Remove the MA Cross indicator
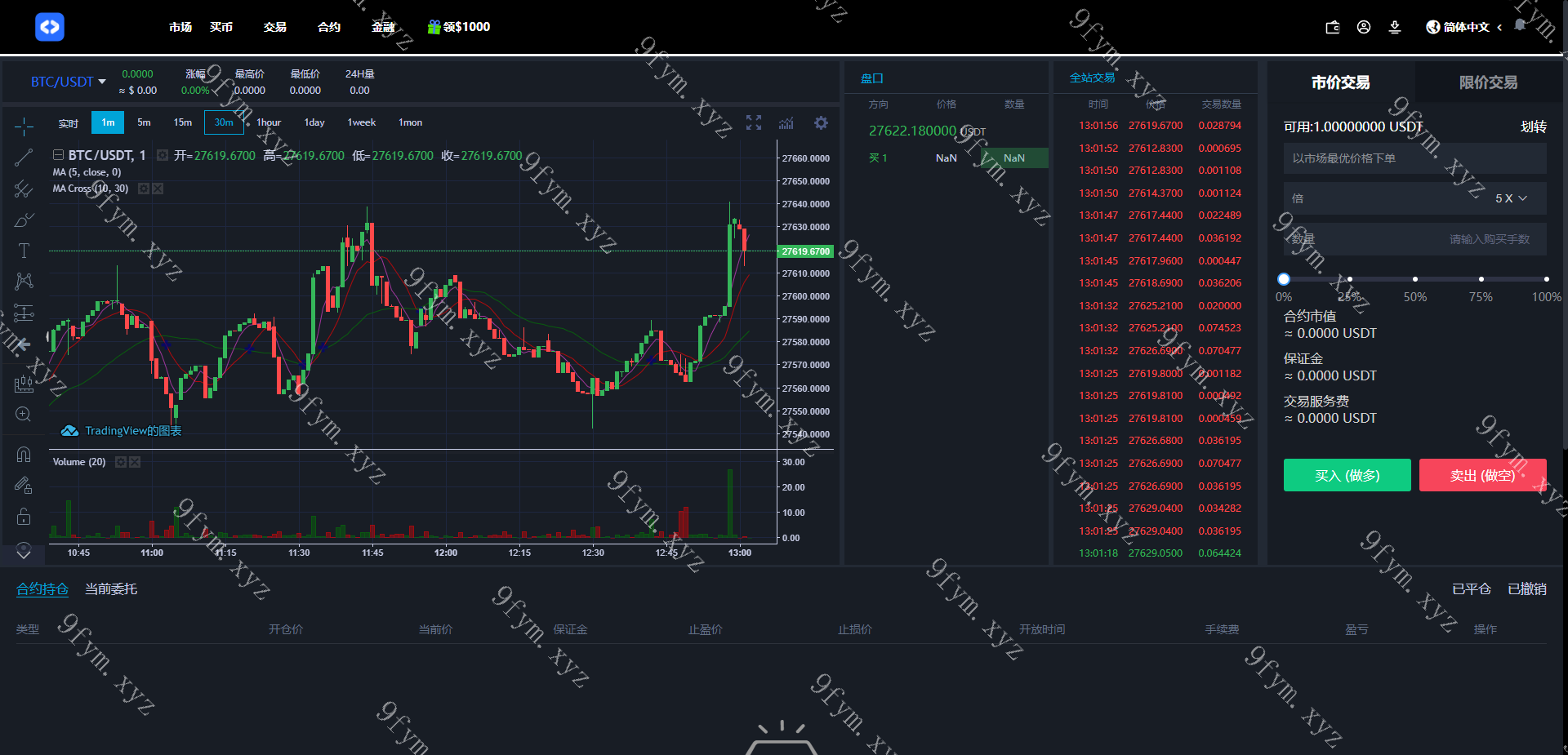 [x=158, y=189]
